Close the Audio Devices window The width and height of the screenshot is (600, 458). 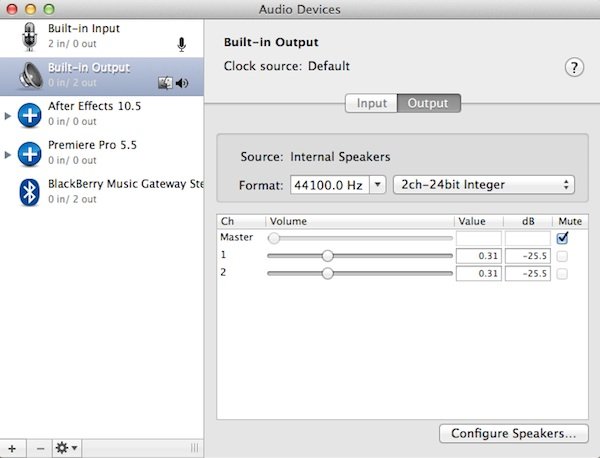click(12, 9)
